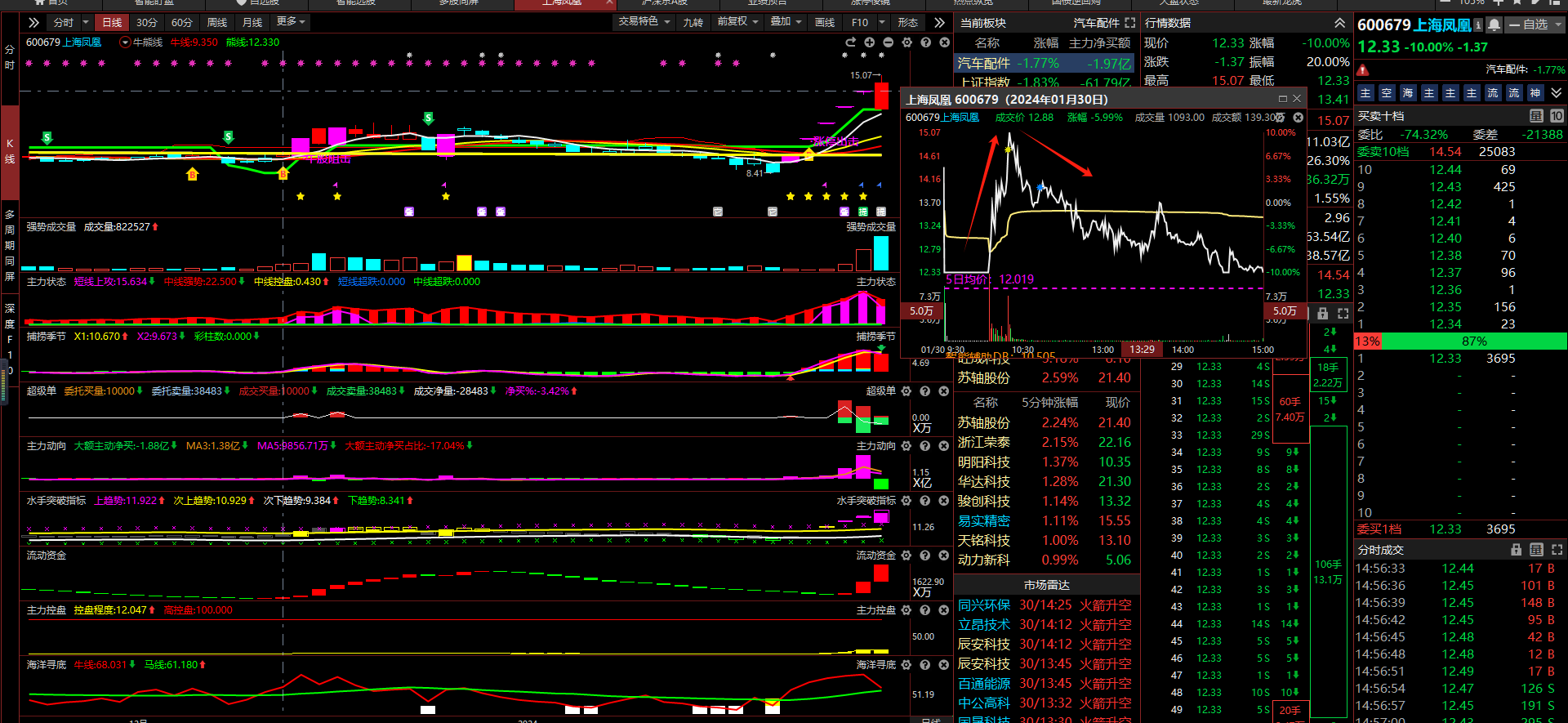Open the 前复权 adjustment dropdown
Screen dimensions: 1568x723
click(737, 21)
